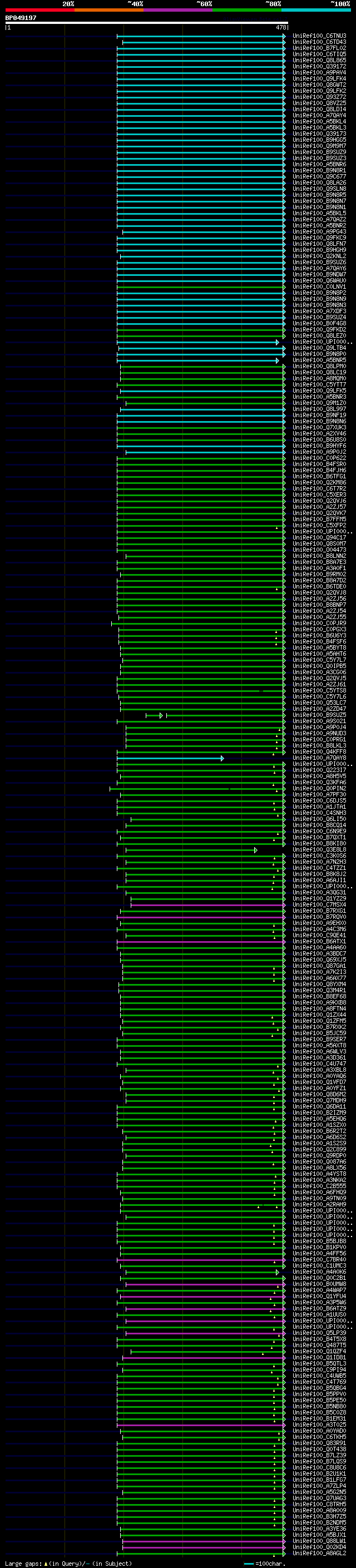Click the red 20% identity legend segment

[39, 10]
